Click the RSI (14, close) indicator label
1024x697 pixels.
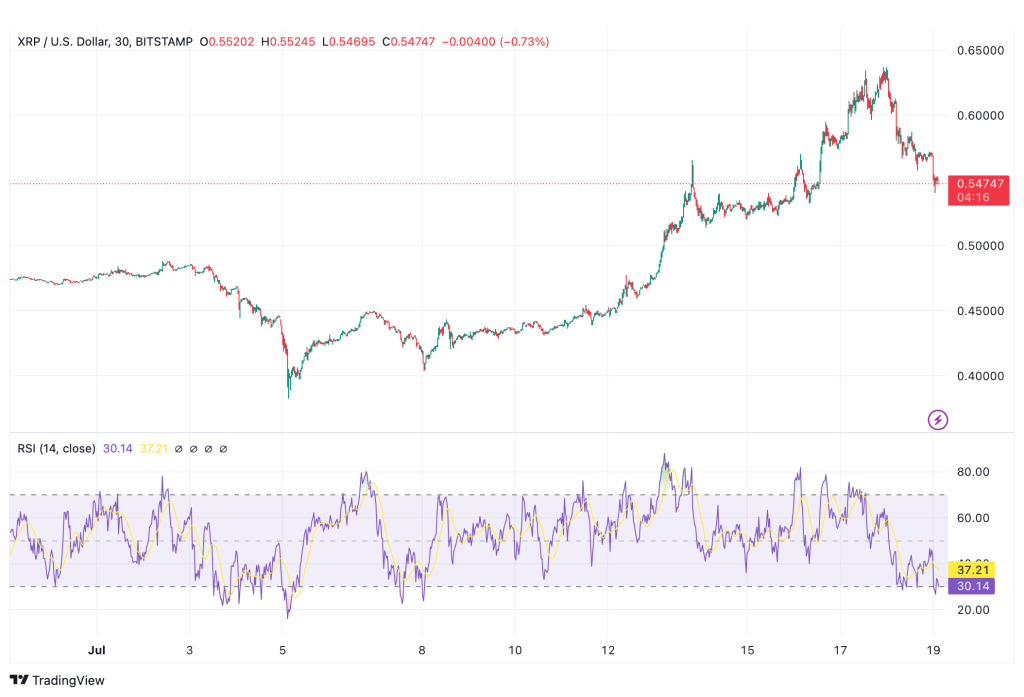pyautogui.click(x=56, y=449)
